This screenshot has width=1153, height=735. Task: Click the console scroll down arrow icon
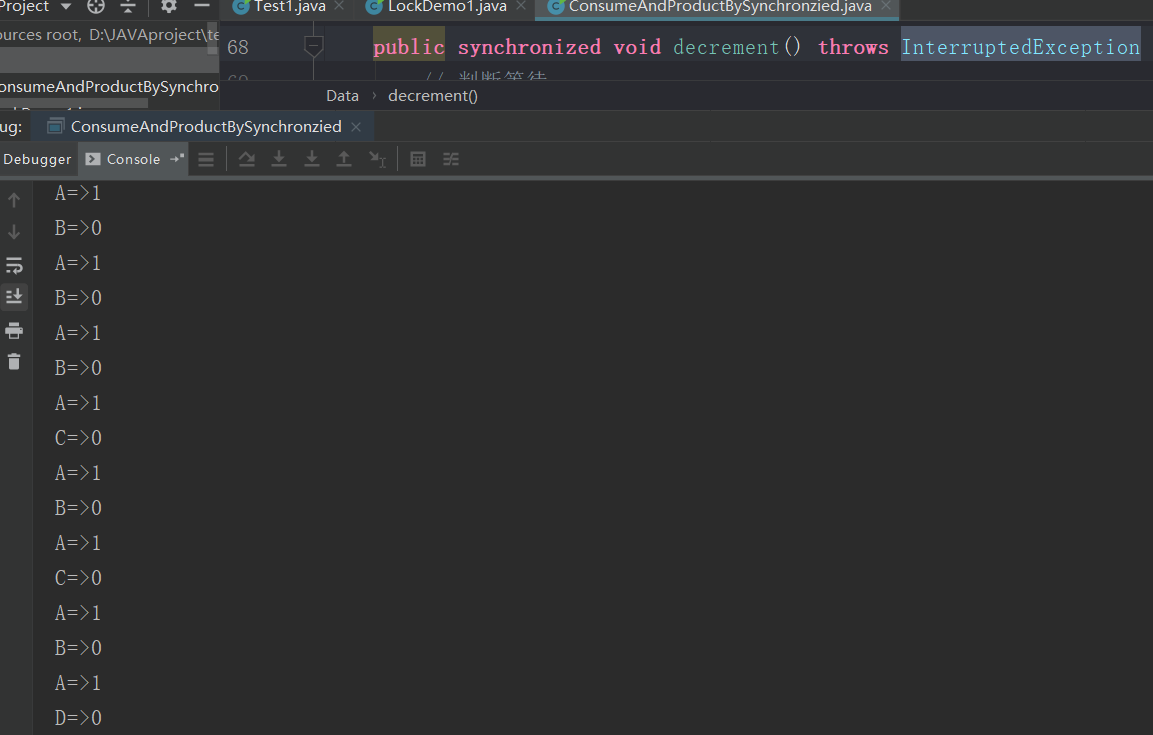tap(14, 232)
